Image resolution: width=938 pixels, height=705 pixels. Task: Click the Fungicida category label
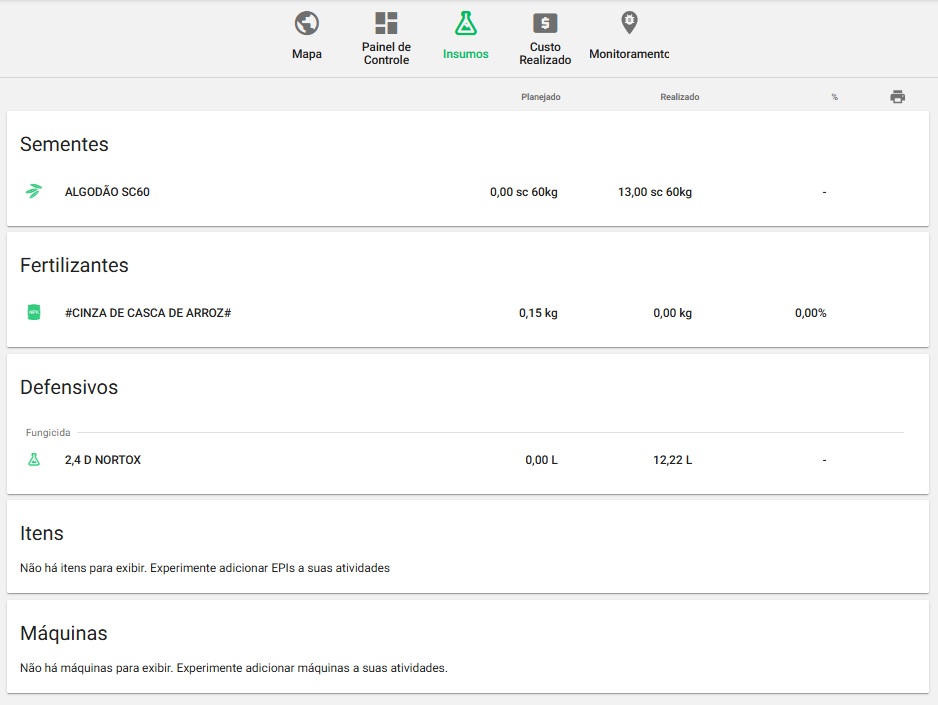[48, 433]
